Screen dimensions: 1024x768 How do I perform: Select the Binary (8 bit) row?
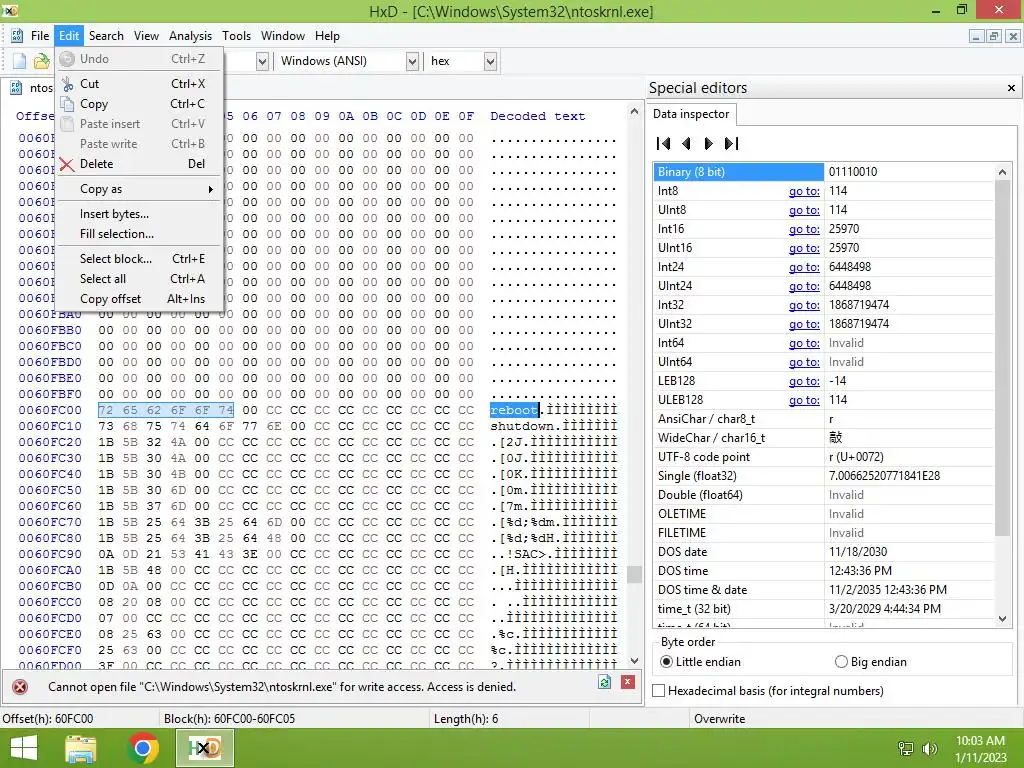pyautogui.click(x=824, y=172)
